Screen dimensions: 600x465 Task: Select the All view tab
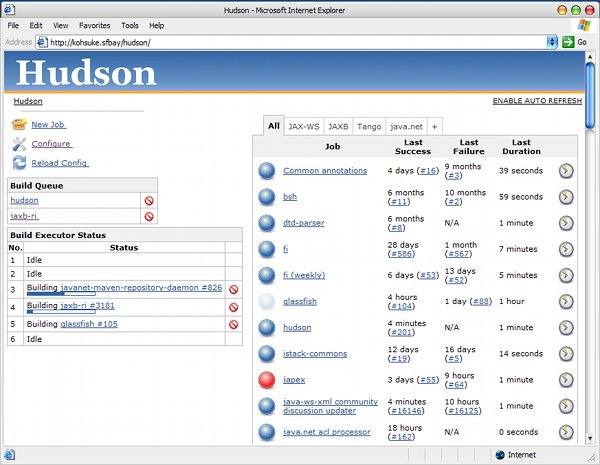[x=274, y=126]
